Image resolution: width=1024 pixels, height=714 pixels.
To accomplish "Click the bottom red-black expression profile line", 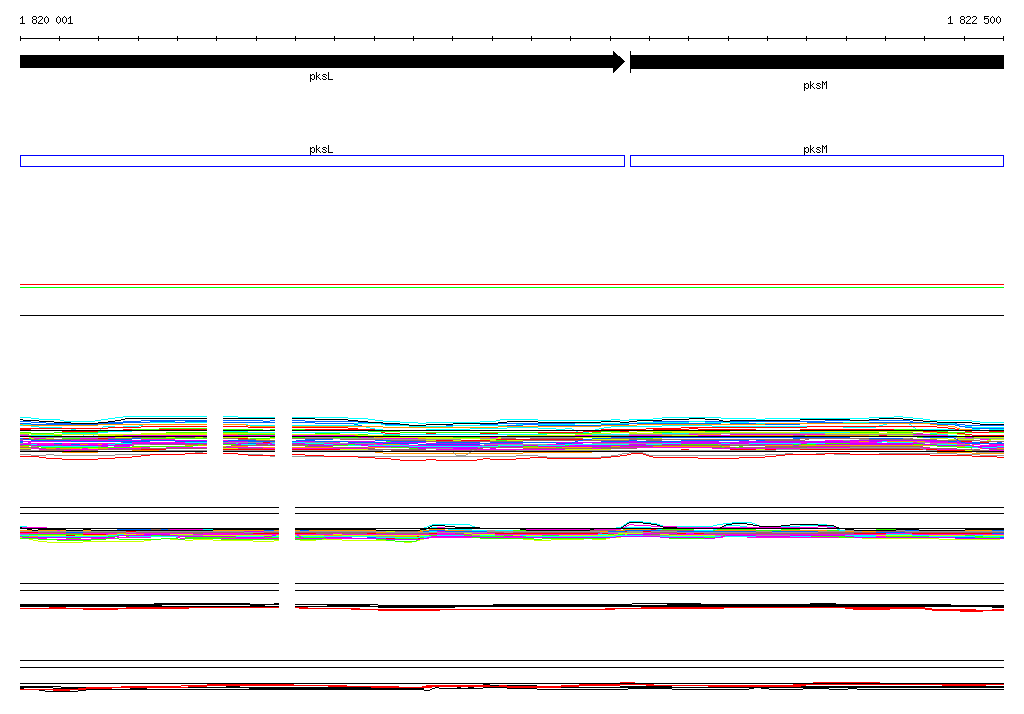I will click(512, 687).
